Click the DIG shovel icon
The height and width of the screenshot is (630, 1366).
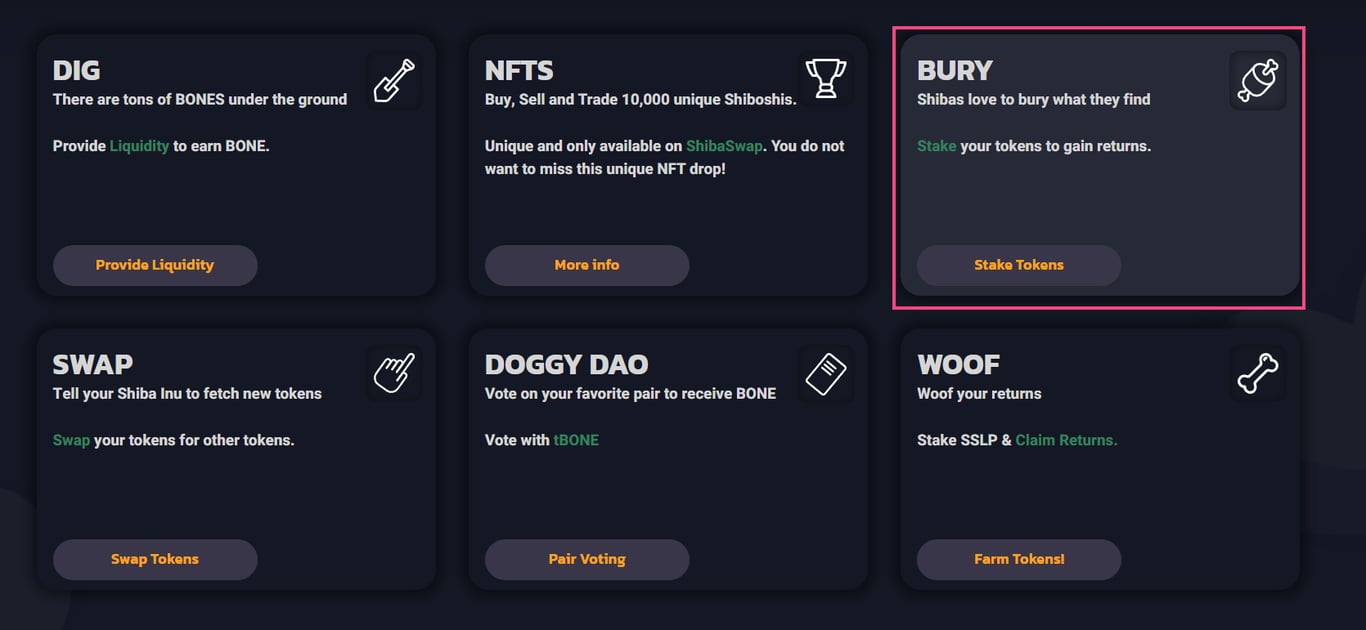coord(393,81)
